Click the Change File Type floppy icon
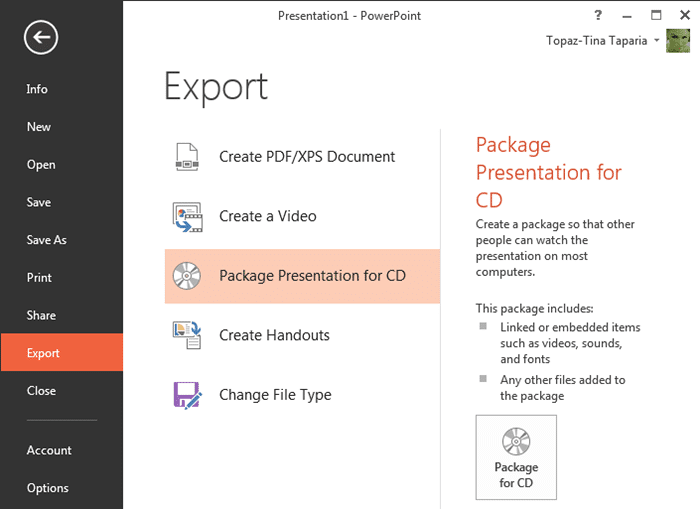 pos(188,395)
